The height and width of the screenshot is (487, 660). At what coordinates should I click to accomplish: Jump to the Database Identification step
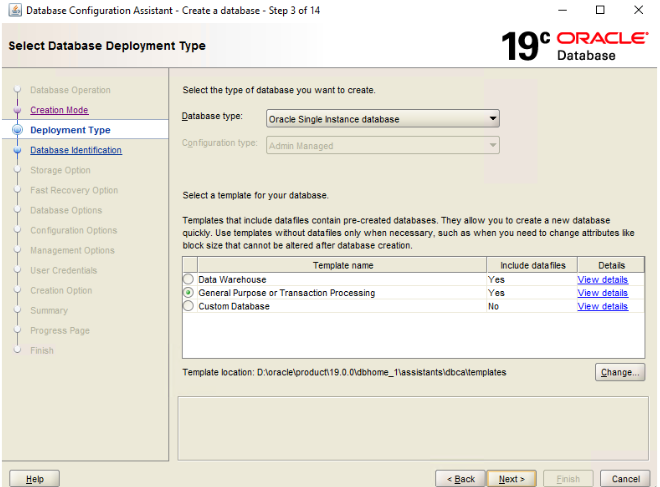[76, 150]
